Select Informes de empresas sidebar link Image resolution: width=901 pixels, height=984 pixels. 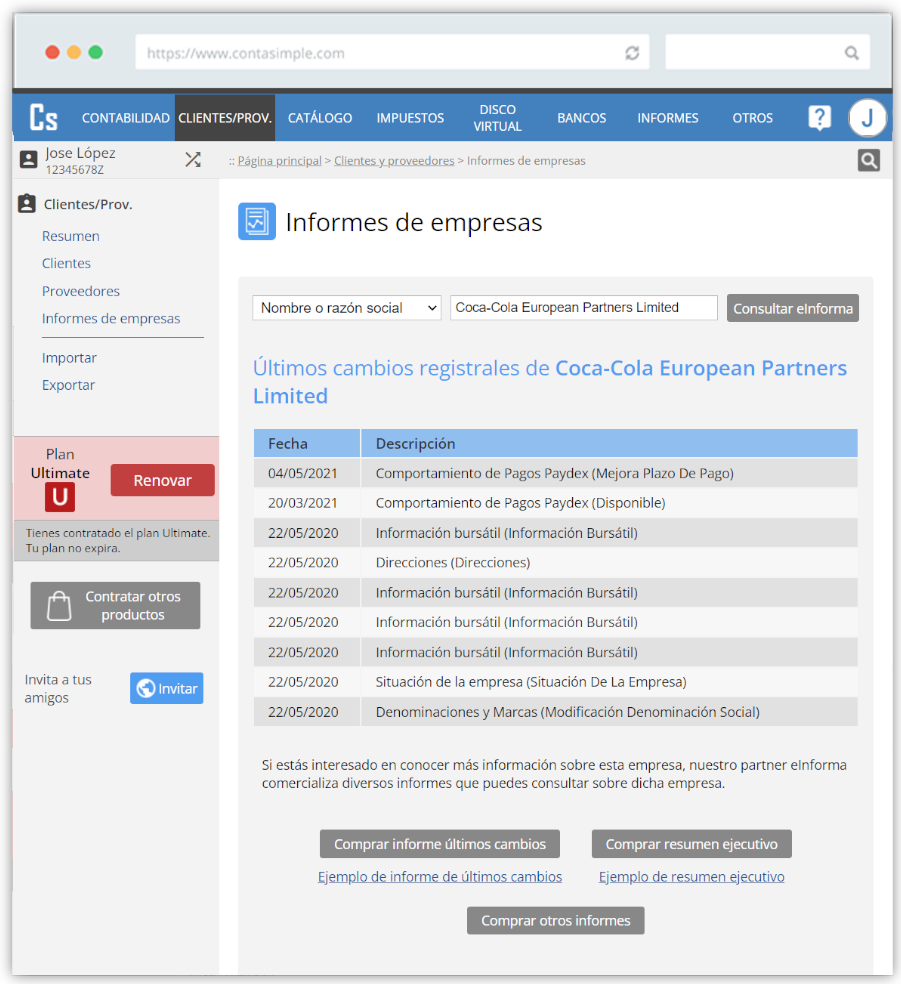click(x=111, y=319)
